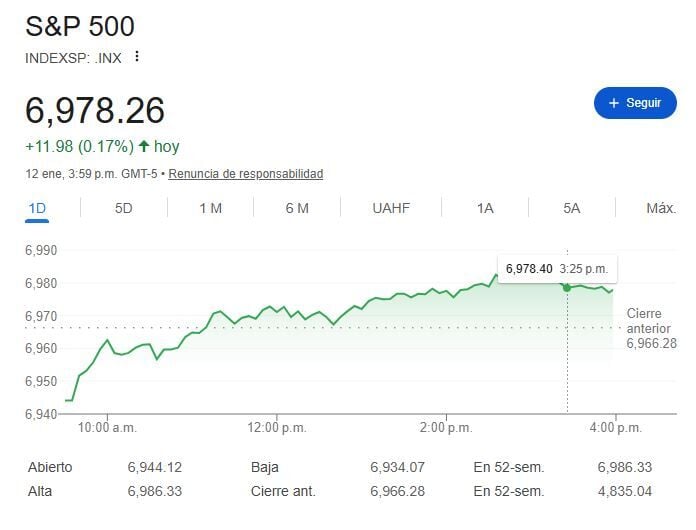Click the 6,978.26 current price

95,110
